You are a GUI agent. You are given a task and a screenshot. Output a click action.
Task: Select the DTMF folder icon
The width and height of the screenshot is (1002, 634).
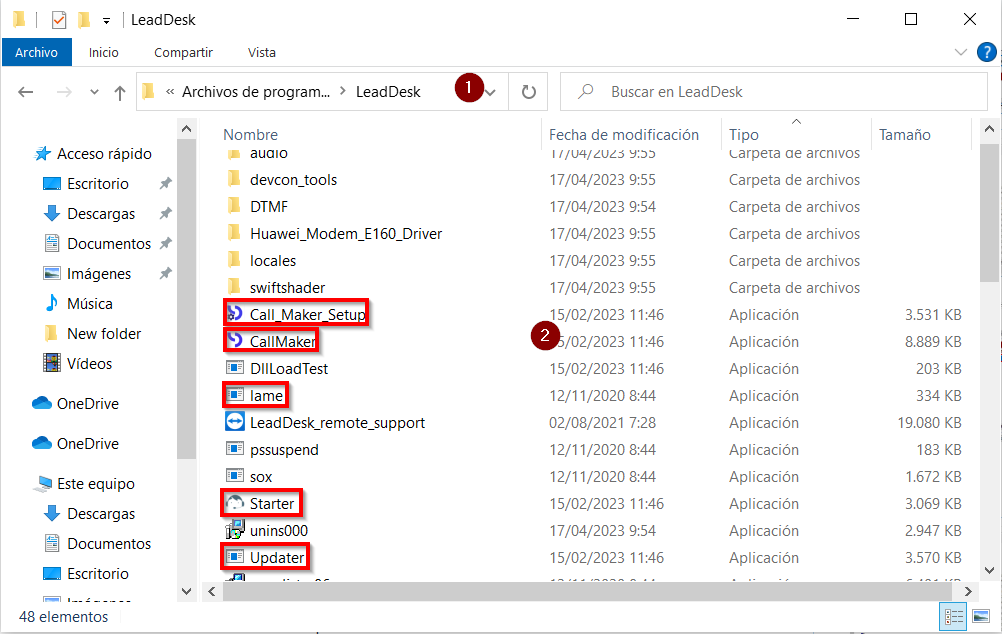click(235, 206)
